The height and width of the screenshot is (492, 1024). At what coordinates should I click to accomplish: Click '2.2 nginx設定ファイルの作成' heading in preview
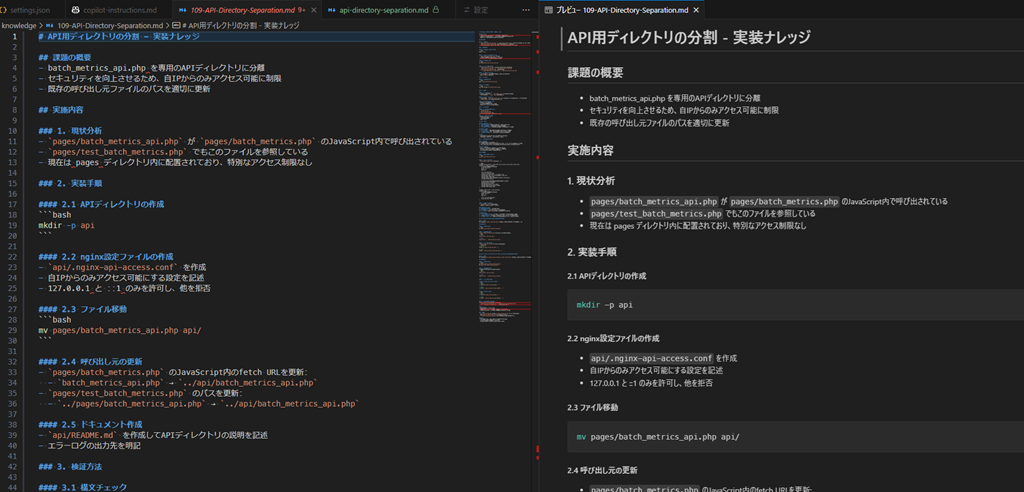click(x=613, y=339)
